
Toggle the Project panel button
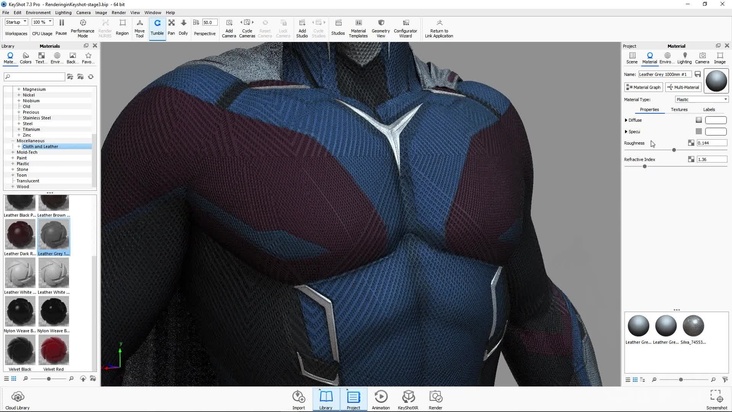[x=353, y=400]
